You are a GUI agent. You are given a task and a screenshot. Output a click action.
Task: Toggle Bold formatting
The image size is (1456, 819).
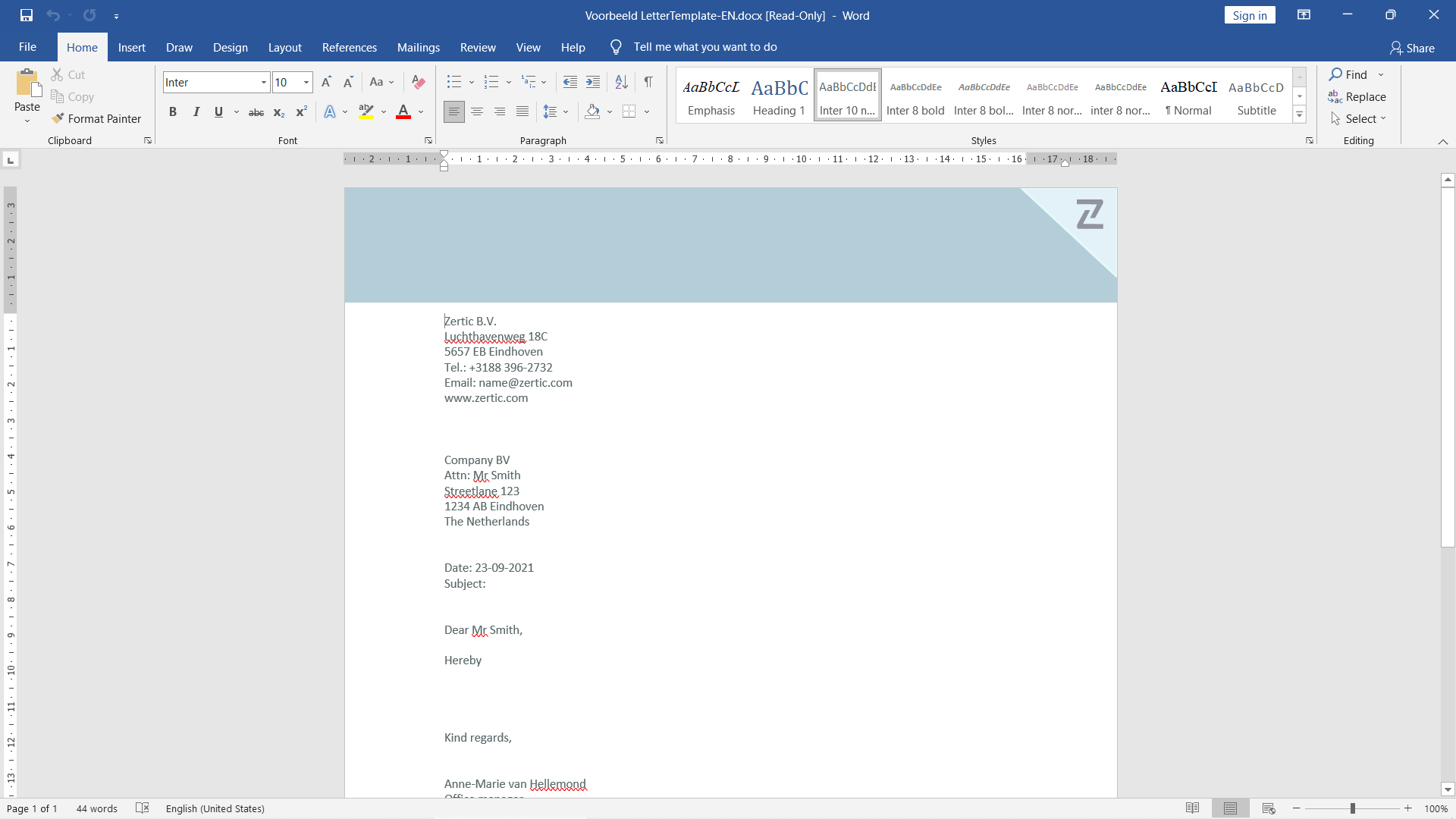coord(173,111)
